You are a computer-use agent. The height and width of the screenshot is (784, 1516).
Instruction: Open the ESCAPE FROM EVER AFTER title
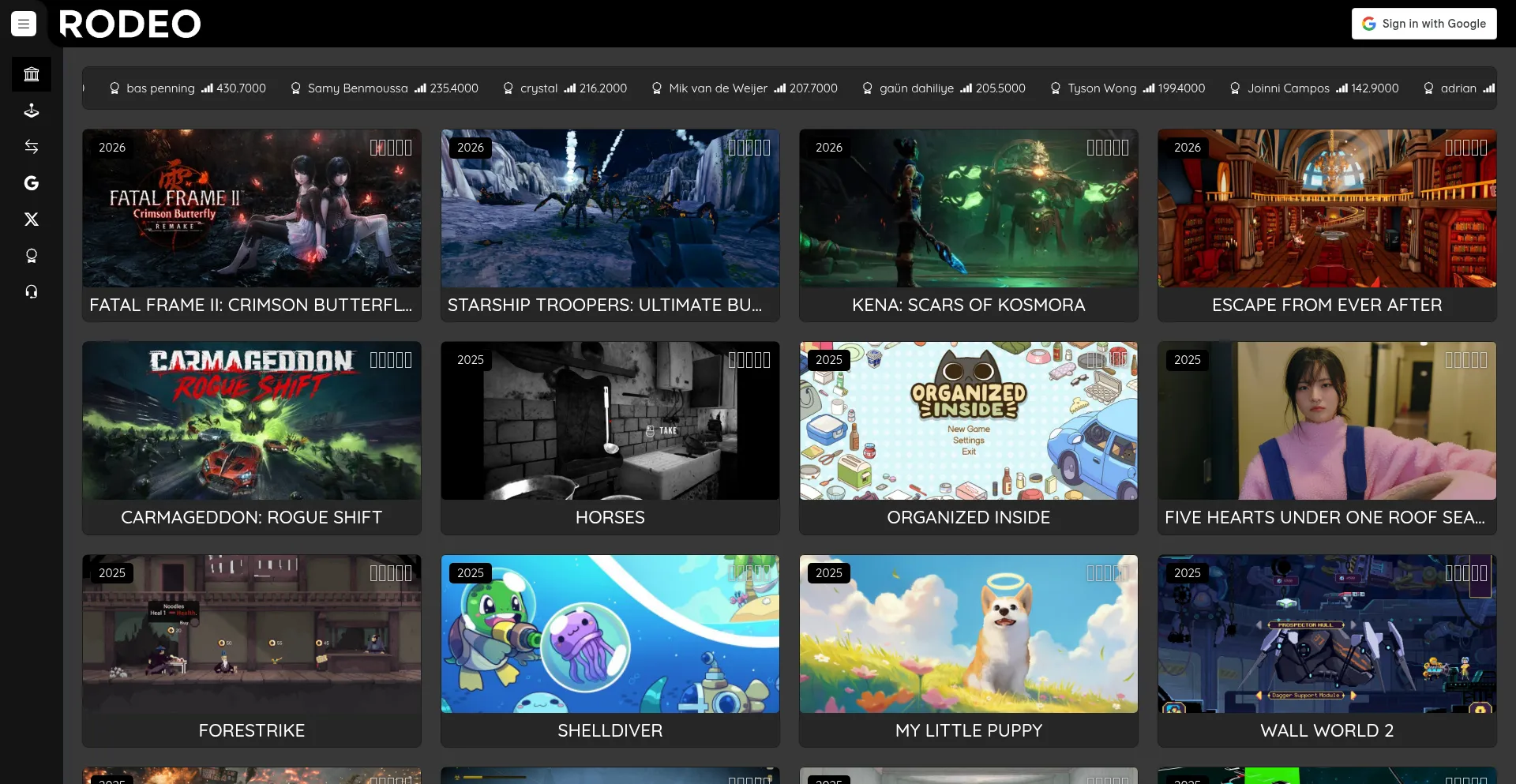click(x=1327, y=305)
